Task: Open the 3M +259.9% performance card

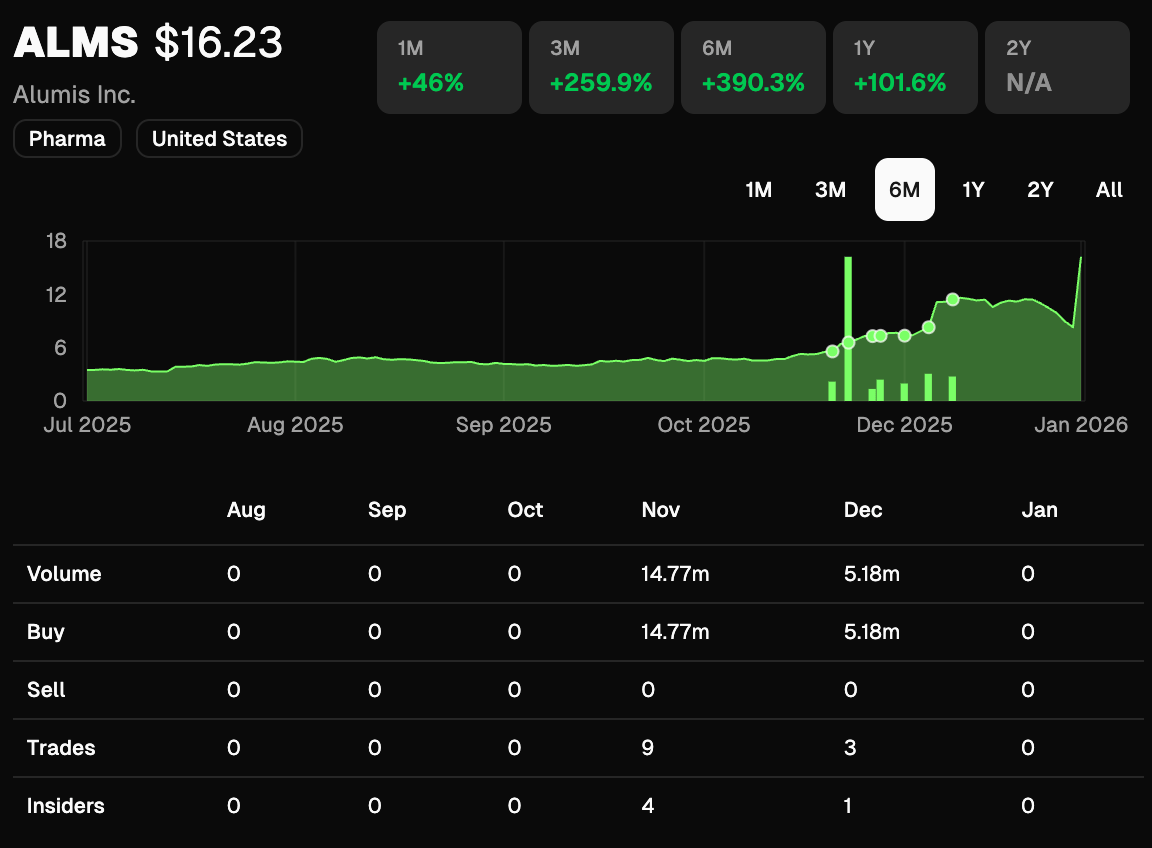Action: 601,67
